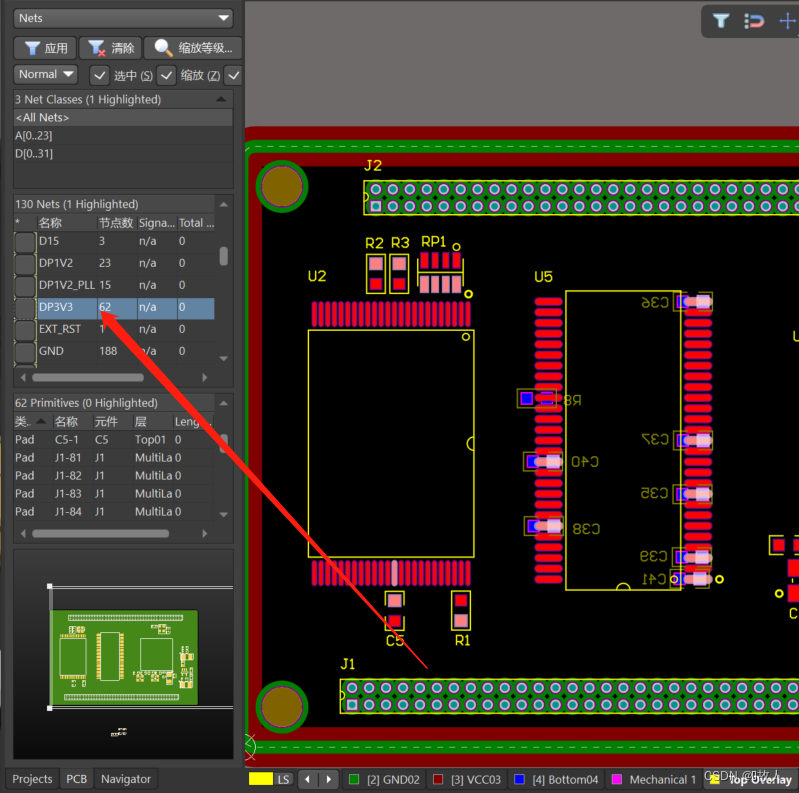Select the J1-82 pad row
This screenshot has height=793, width=799.
tap(114, 475)
